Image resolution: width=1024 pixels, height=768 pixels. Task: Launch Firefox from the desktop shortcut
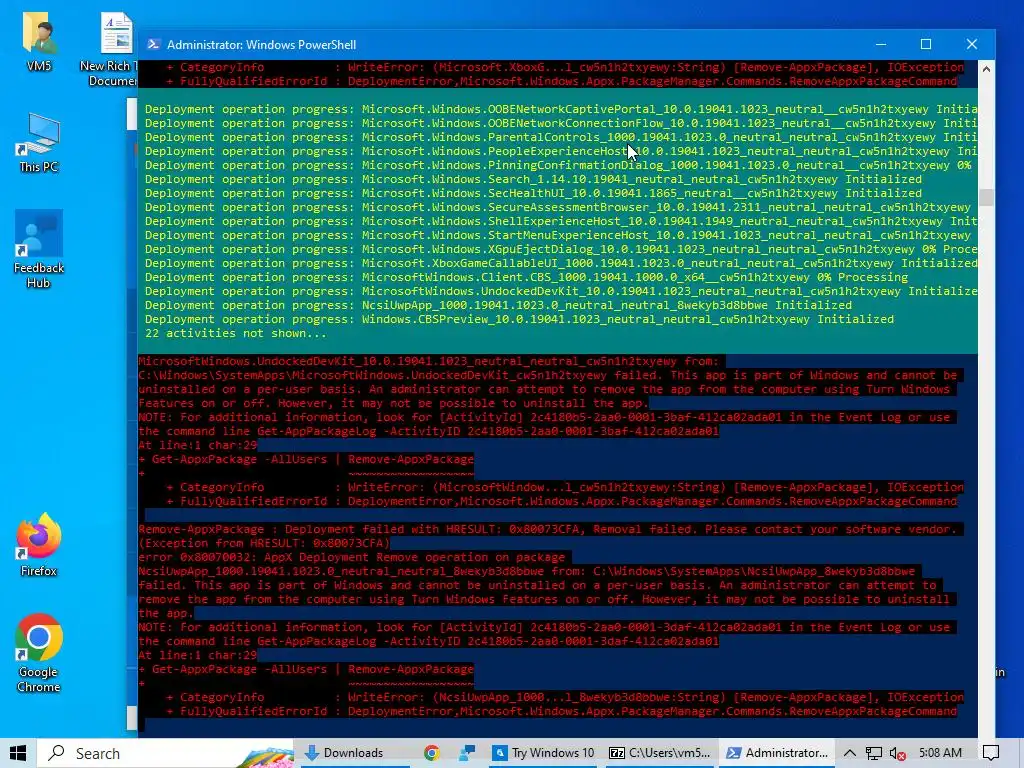point(39,544)
